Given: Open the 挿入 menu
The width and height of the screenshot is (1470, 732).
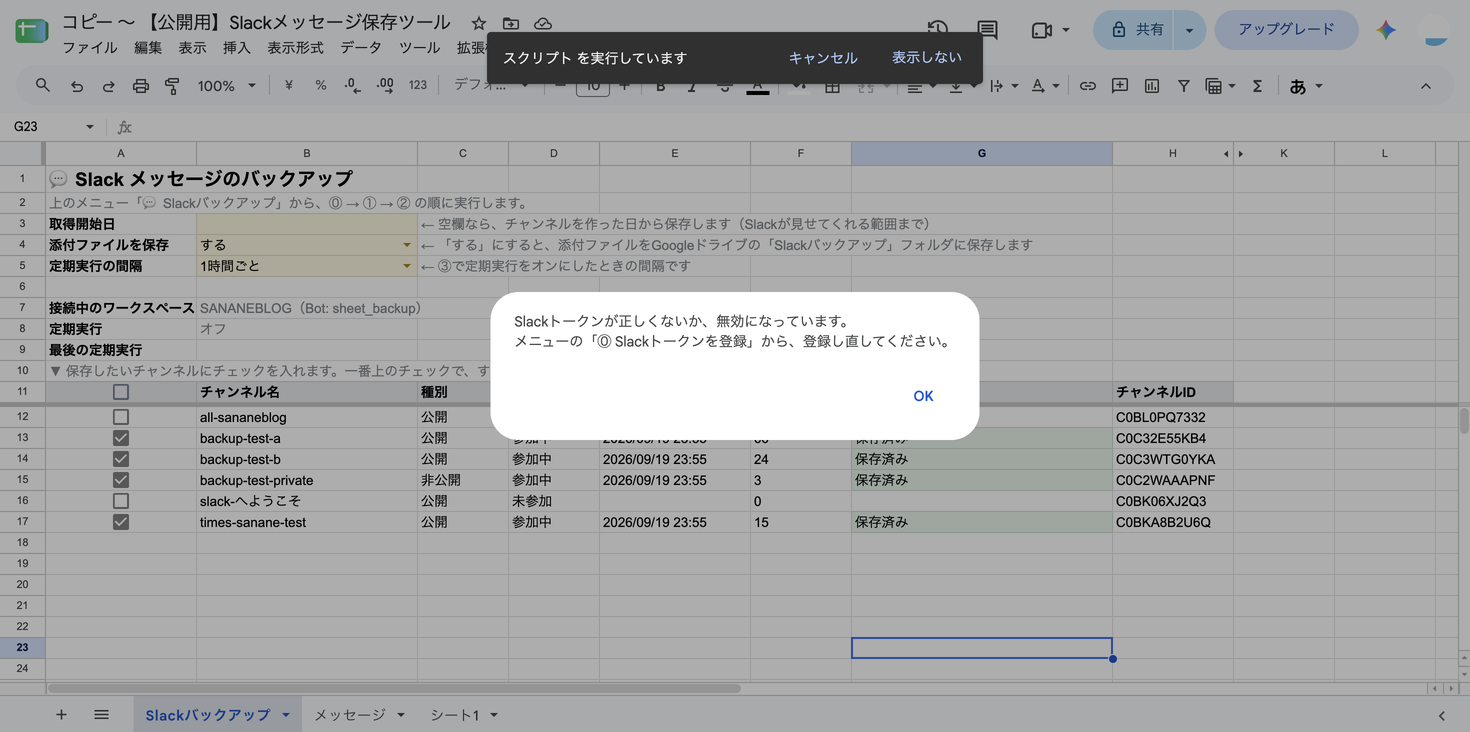Looking at the screenshot, I should (x=237, y=48).
